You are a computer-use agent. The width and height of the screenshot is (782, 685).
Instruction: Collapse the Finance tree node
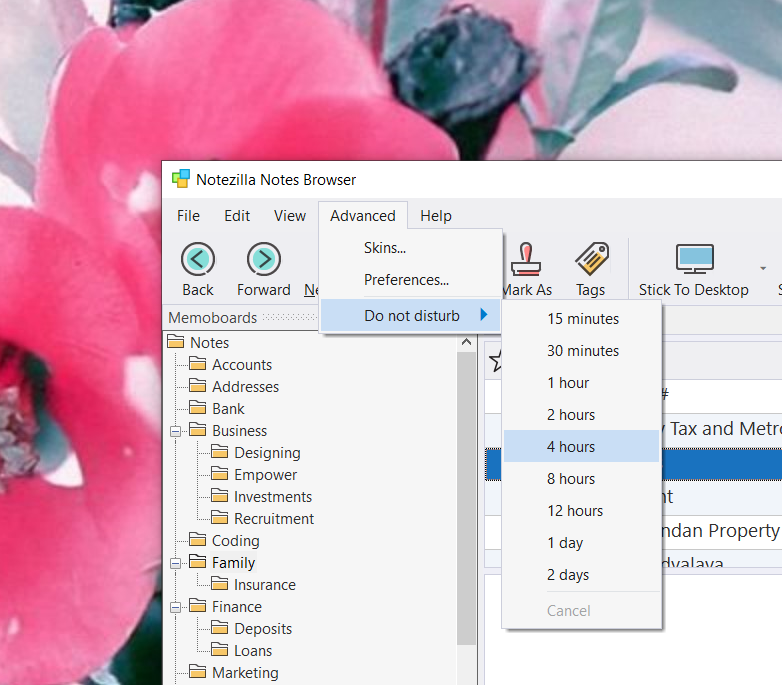tap(176, 607)
